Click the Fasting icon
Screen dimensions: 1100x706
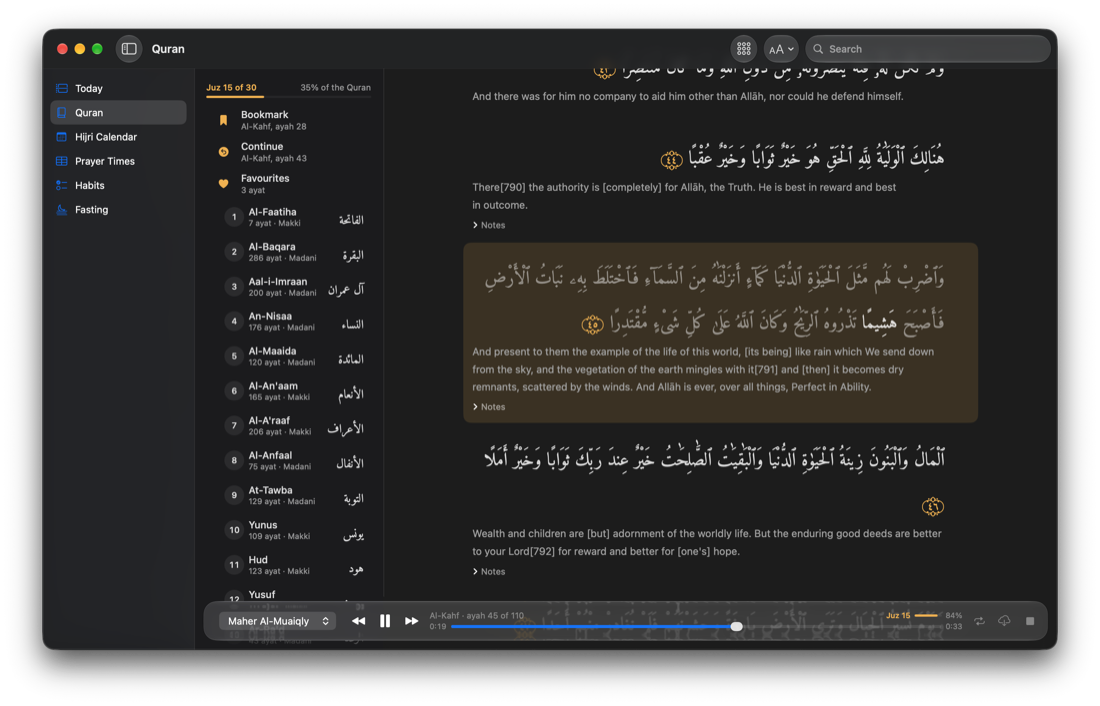(62, 210)
